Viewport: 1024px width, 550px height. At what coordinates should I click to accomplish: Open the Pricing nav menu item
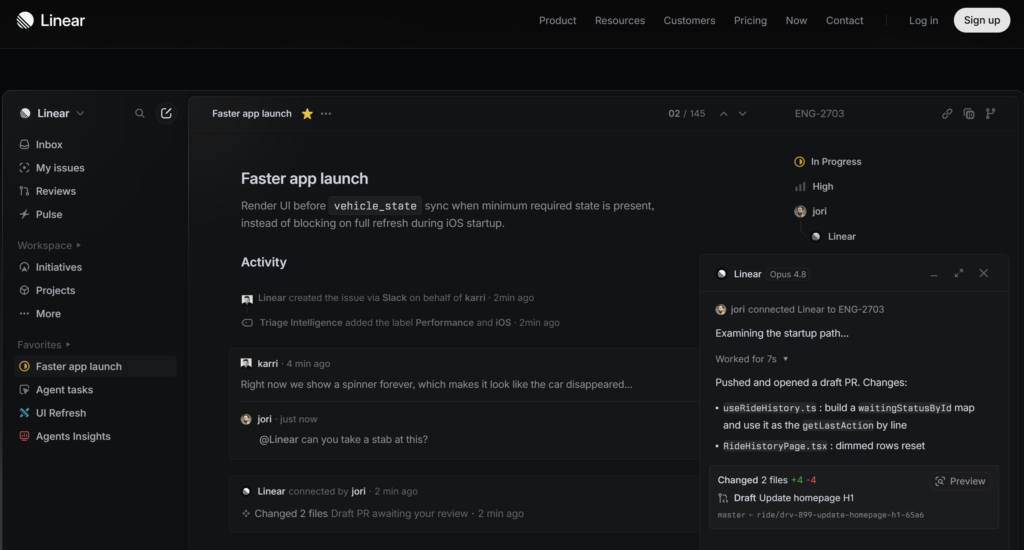point(750,20)
